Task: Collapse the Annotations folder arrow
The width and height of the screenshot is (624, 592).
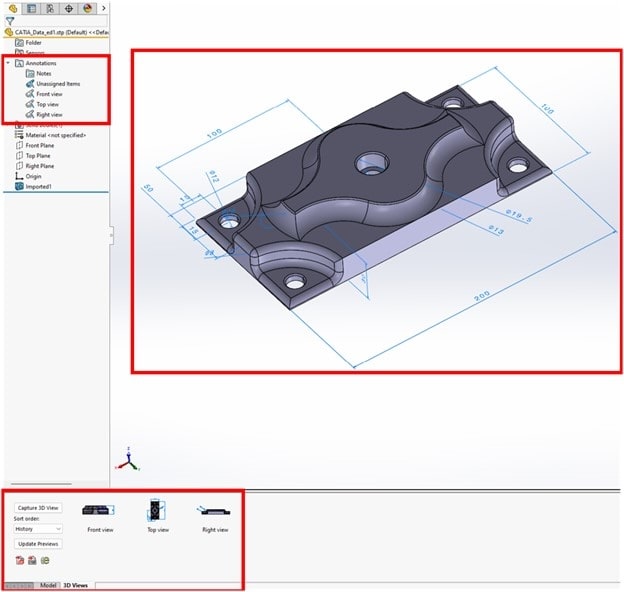Action: click(8, 63)
